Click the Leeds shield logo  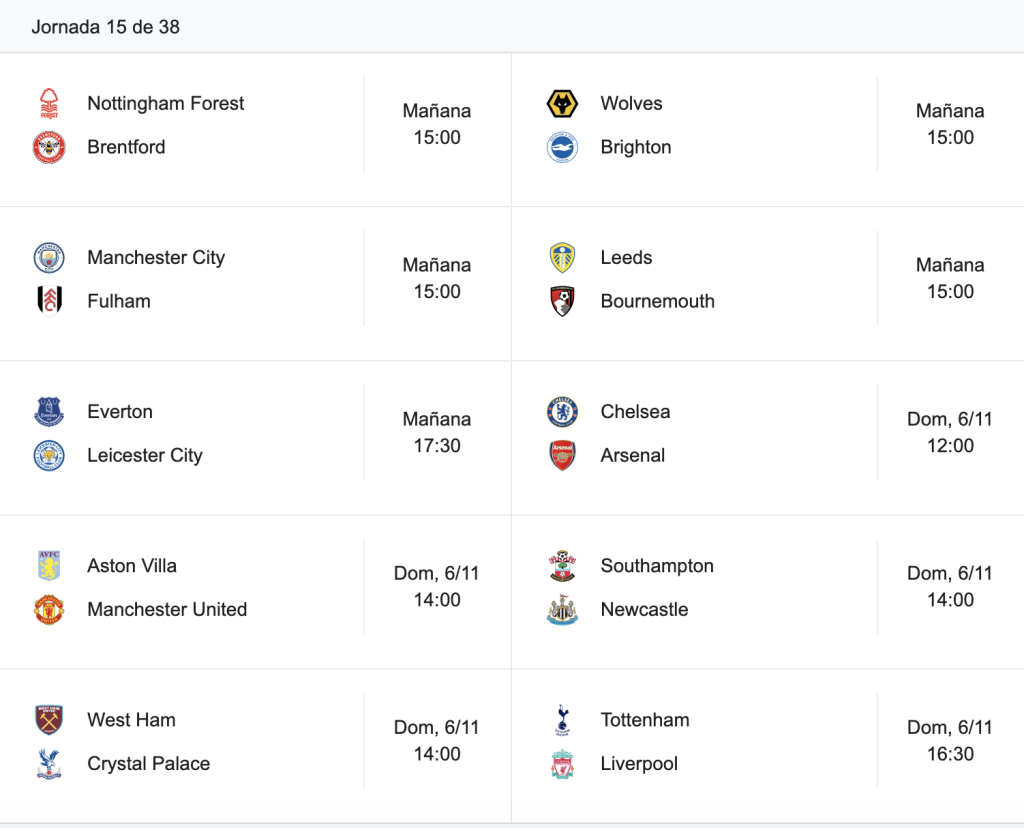coord(562,257)
